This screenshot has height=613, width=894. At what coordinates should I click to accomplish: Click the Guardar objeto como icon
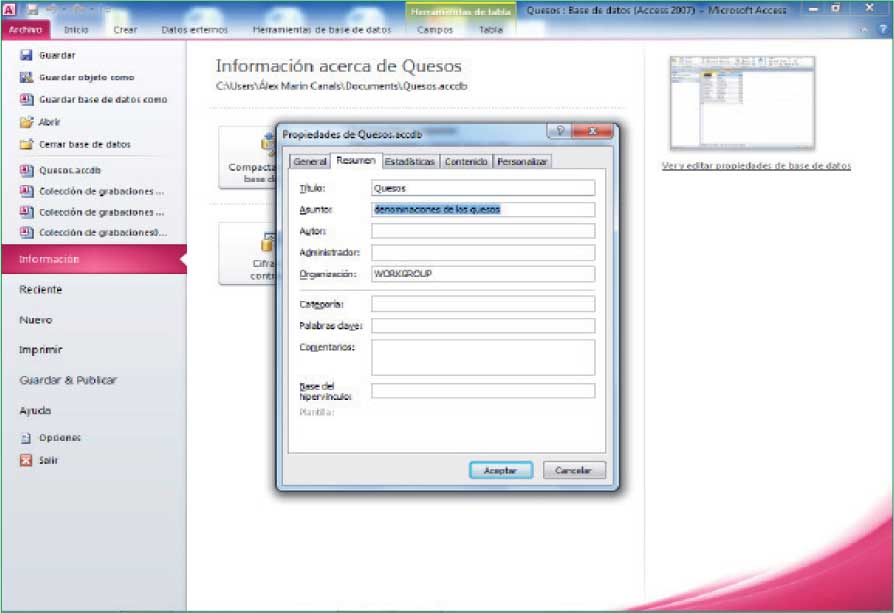[27, 78]
